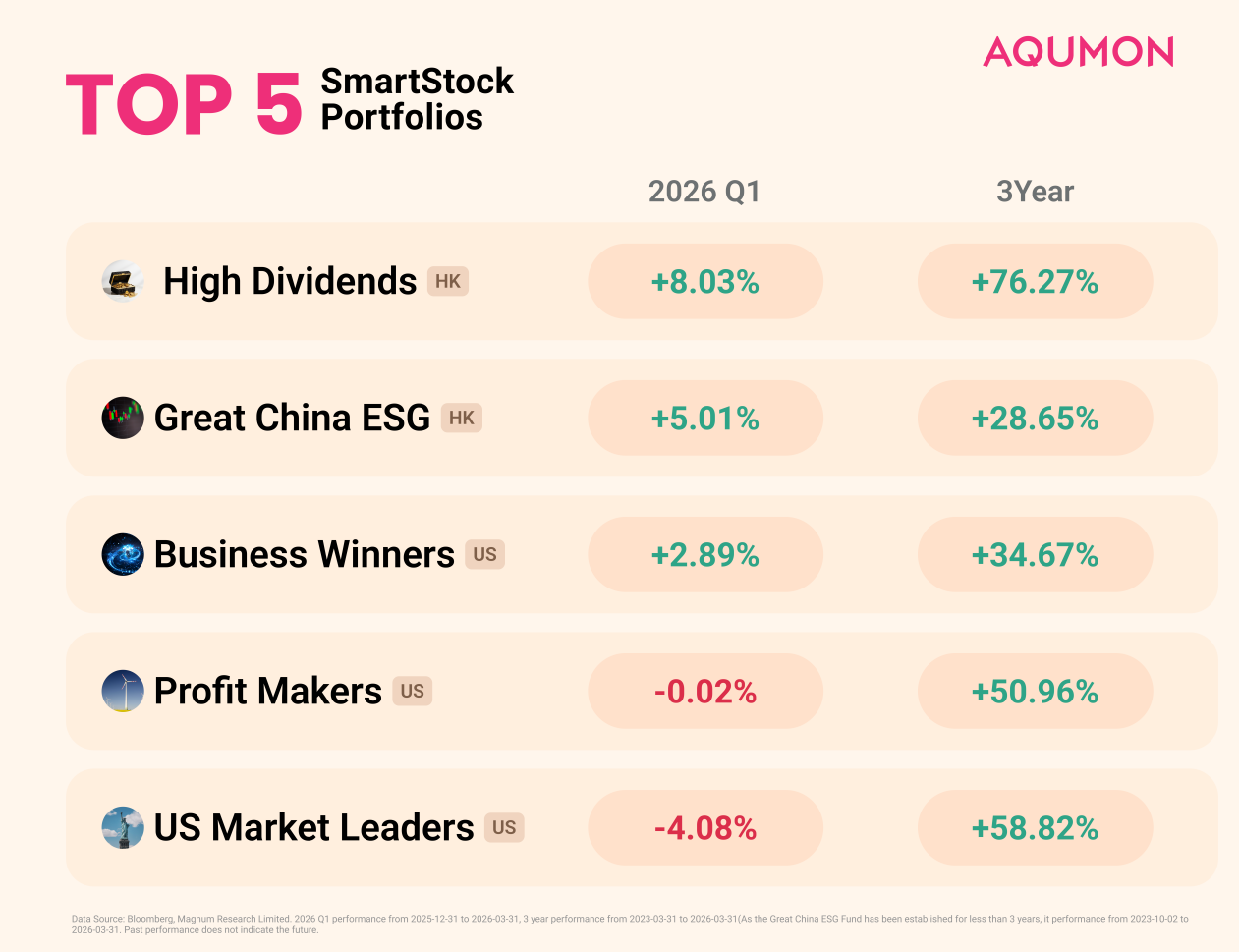Click the Great China ESG candlestick icon
The image size is (1239, 952).
[x=123, y=419]
